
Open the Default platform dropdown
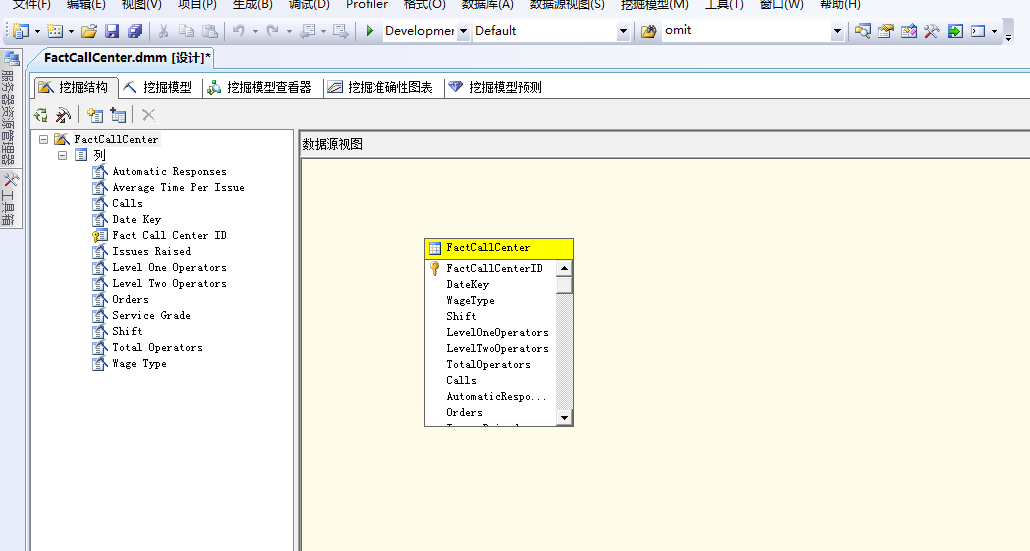[623, 31]
